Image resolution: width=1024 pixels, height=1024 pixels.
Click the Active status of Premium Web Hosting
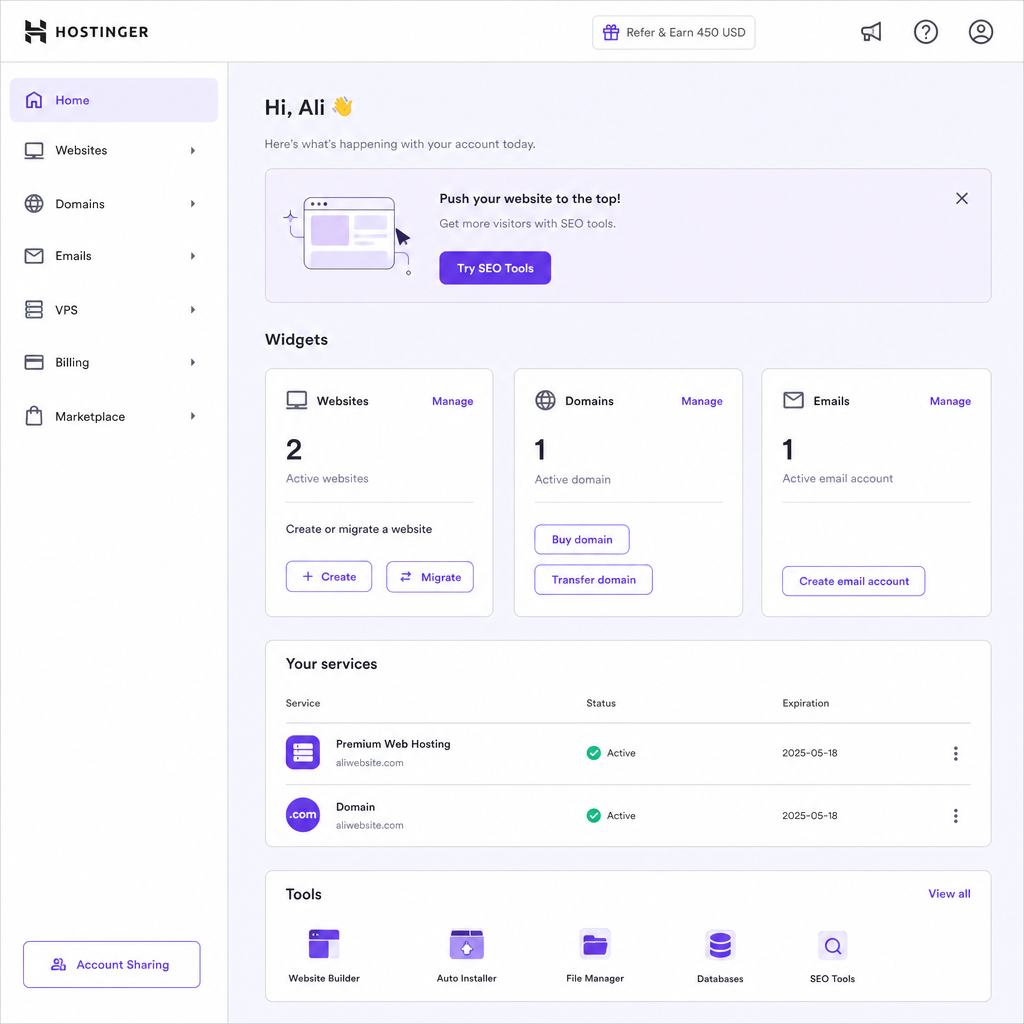[611, 753]
